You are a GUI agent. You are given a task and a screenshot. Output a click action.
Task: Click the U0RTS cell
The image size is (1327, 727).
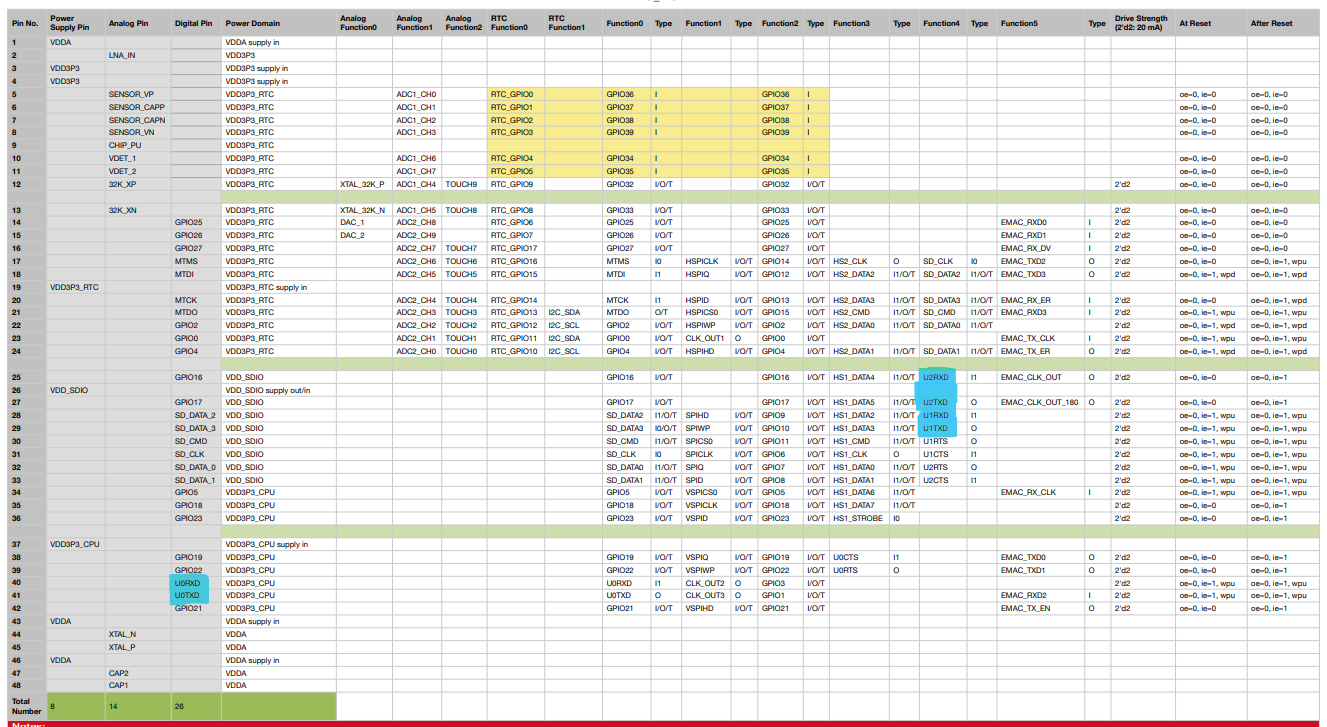[860, 570]
